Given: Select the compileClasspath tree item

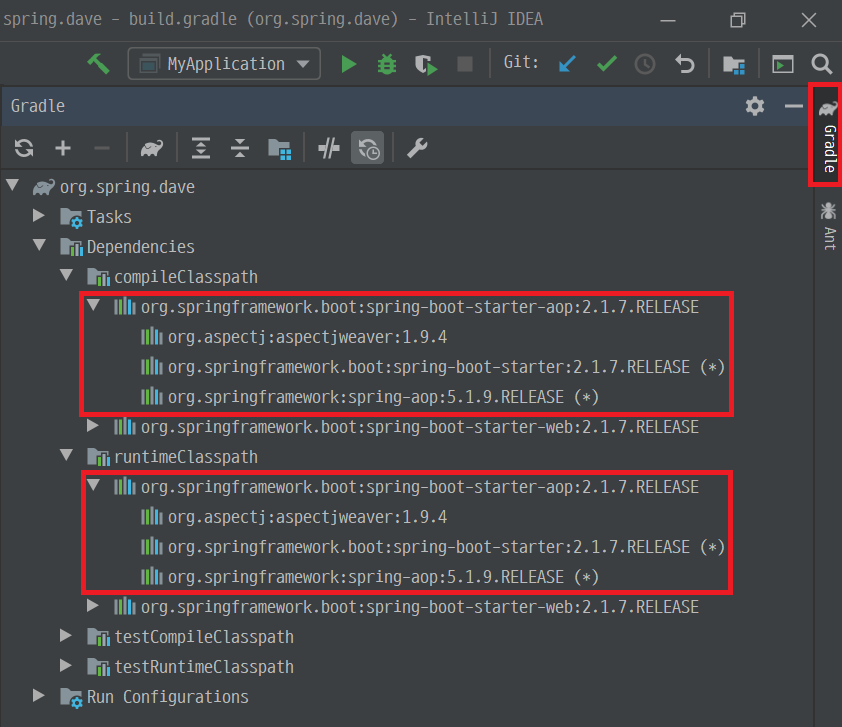Looking at the screenshot, I should tap(186, 277).
